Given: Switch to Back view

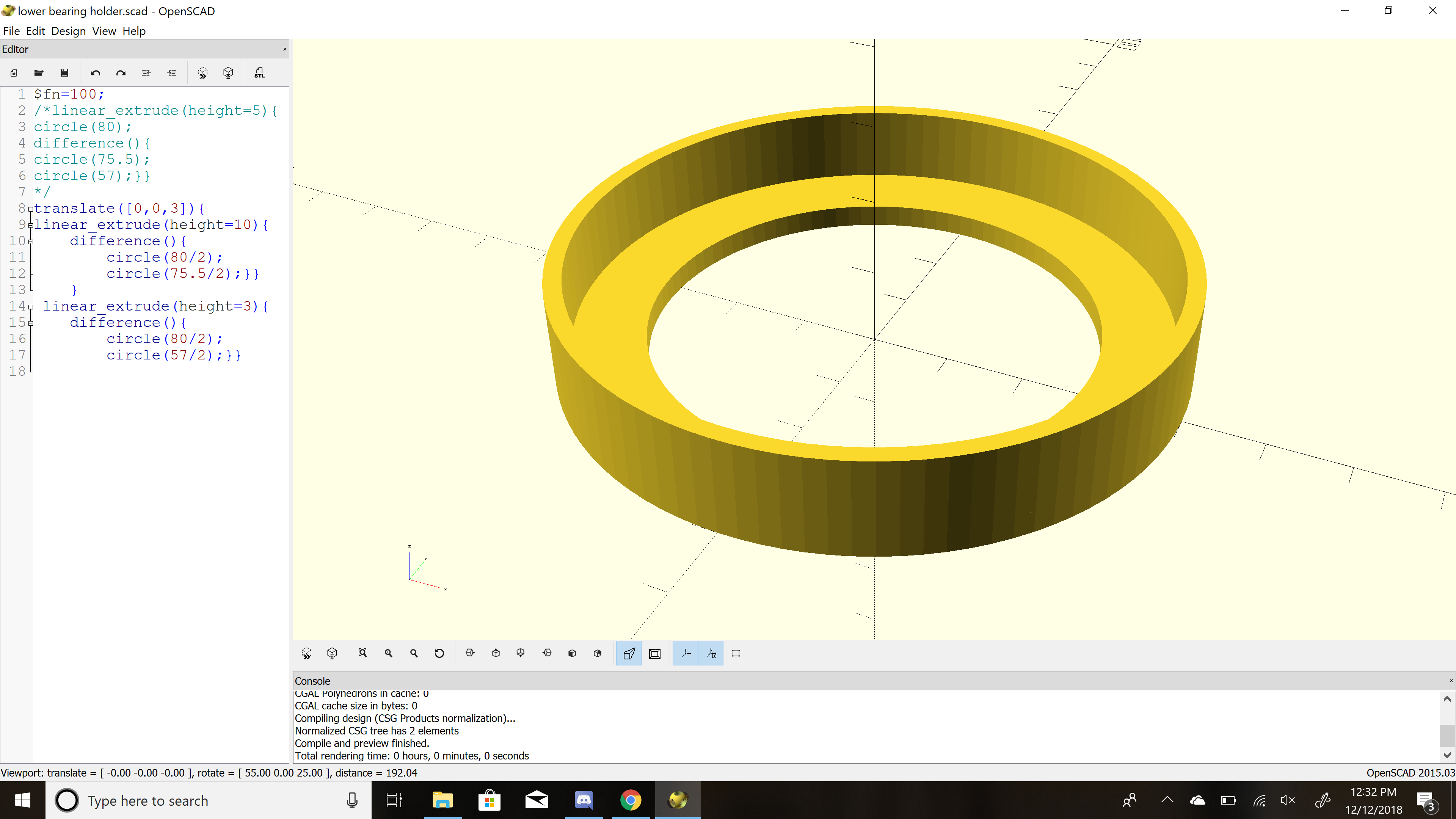Looking at the screenshot, I should click(598, 653).
